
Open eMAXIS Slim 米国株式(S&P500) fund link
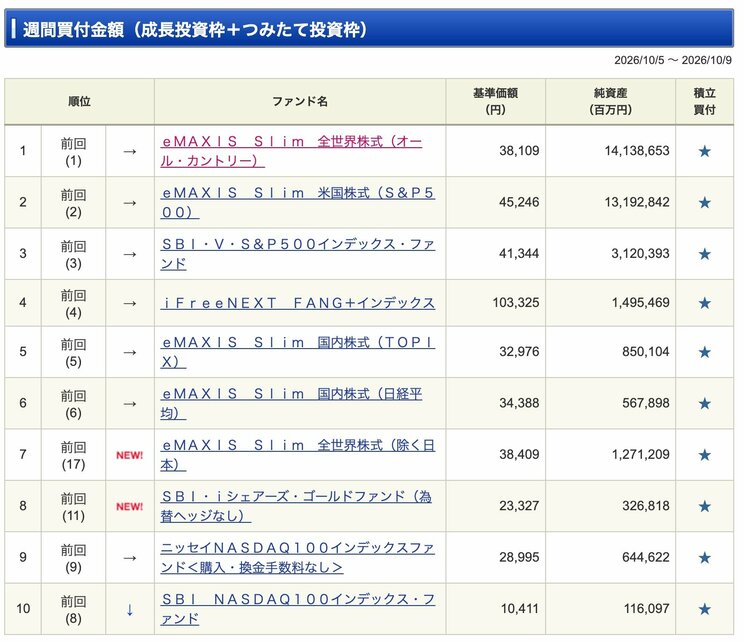(298, 202)
